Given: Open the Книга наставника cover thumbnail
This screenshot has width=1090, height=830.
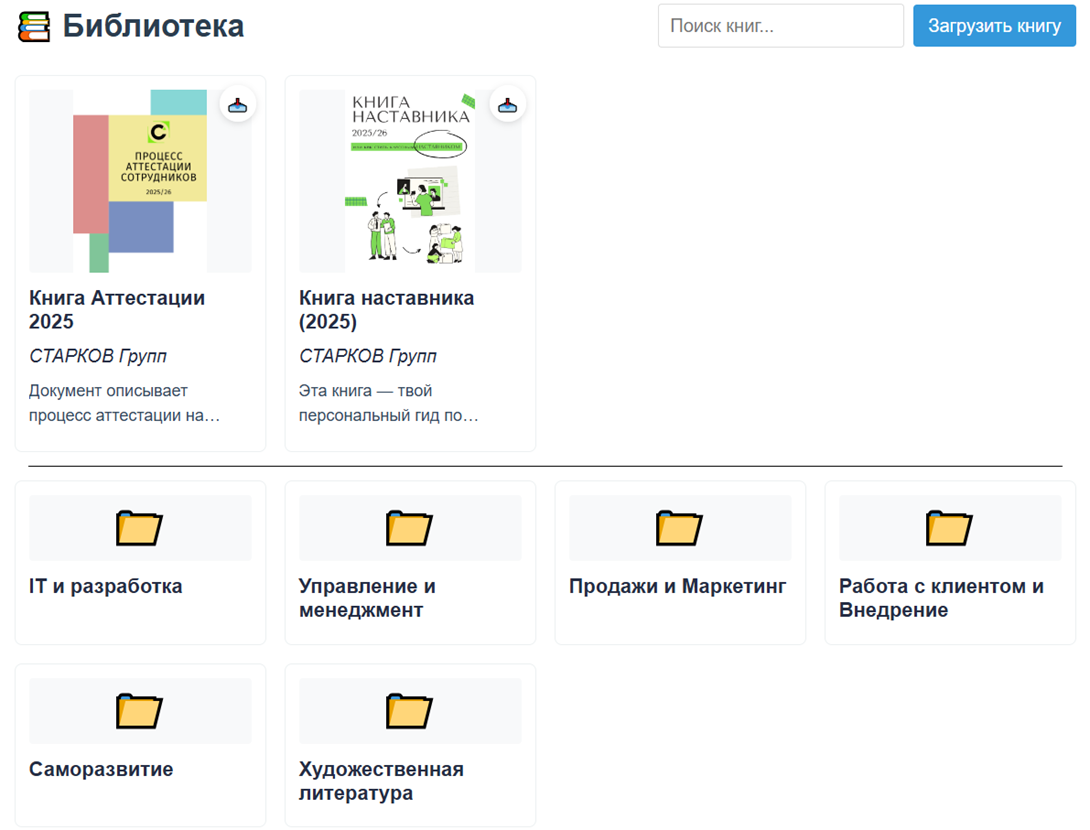Looking at the screenshot, I should point(410,181).
